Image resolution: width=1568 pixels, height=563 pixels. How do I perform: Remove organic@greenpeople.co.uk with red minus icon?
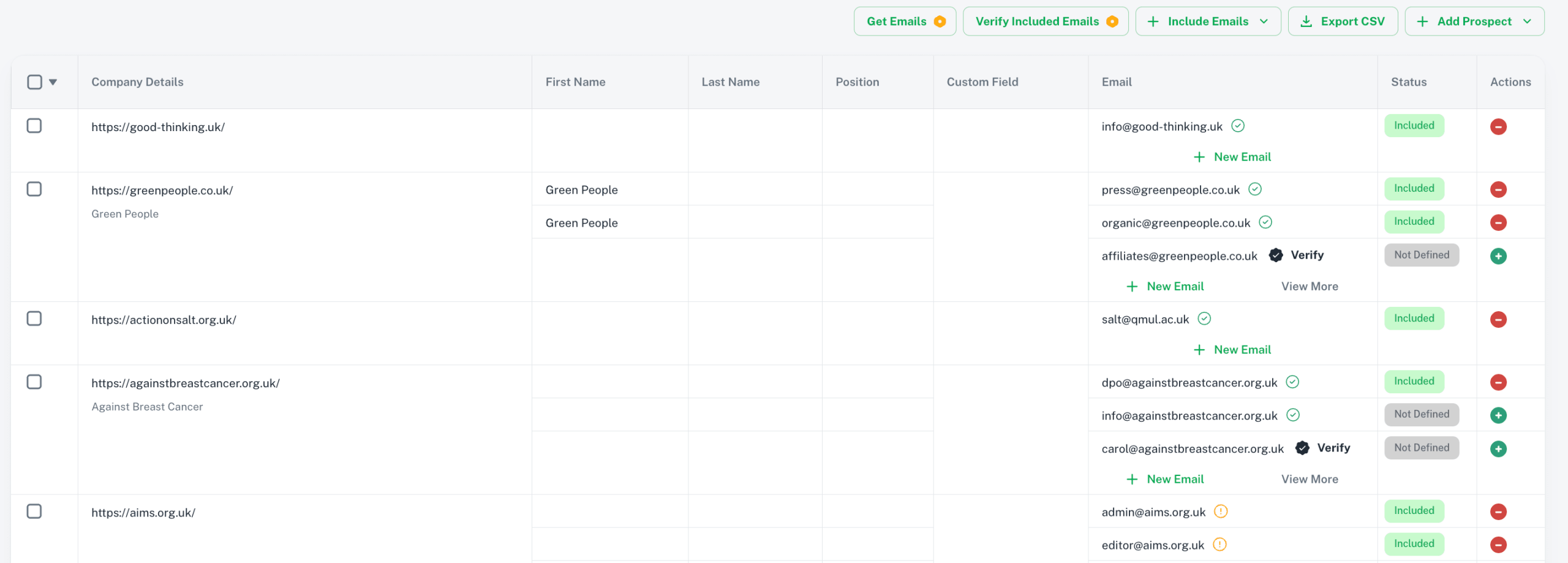click(x=1498, y=222)
